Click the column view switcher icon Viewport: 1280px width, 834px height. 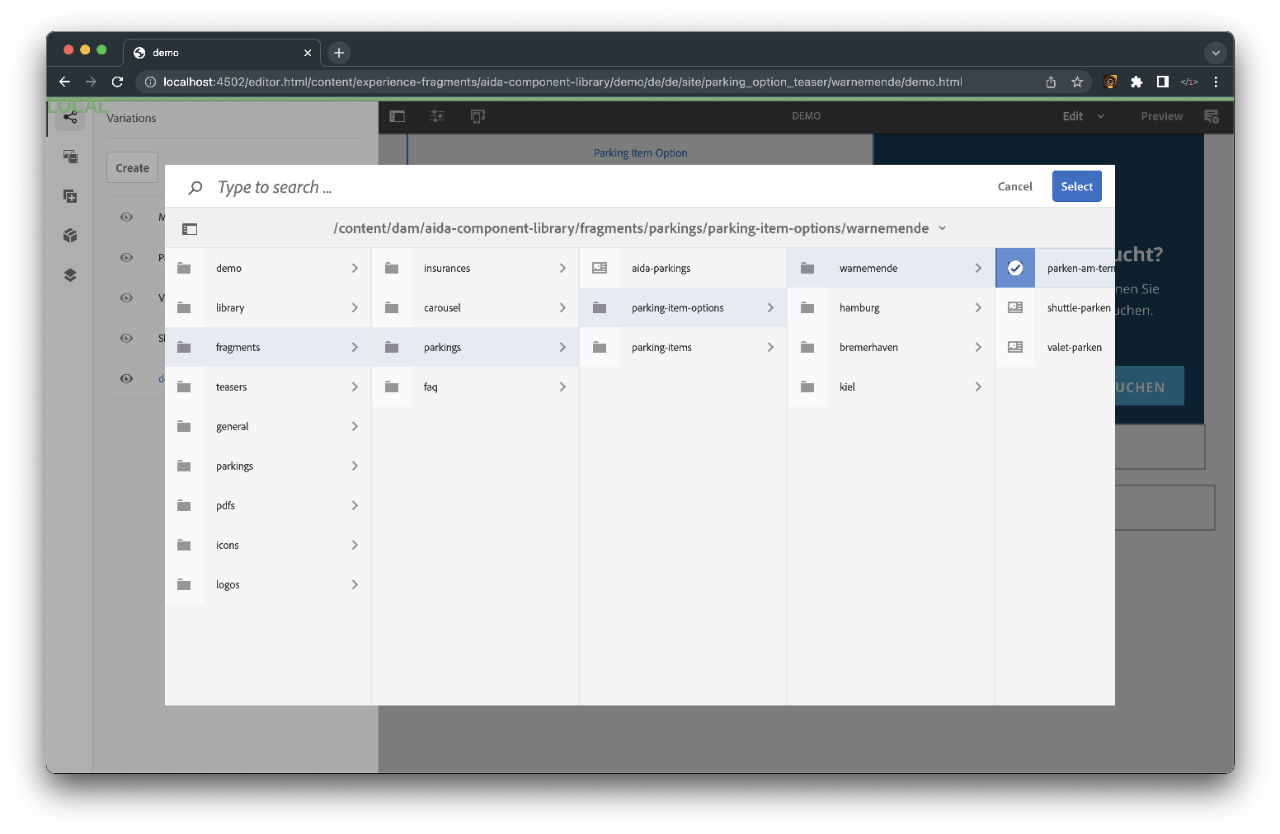190,229
